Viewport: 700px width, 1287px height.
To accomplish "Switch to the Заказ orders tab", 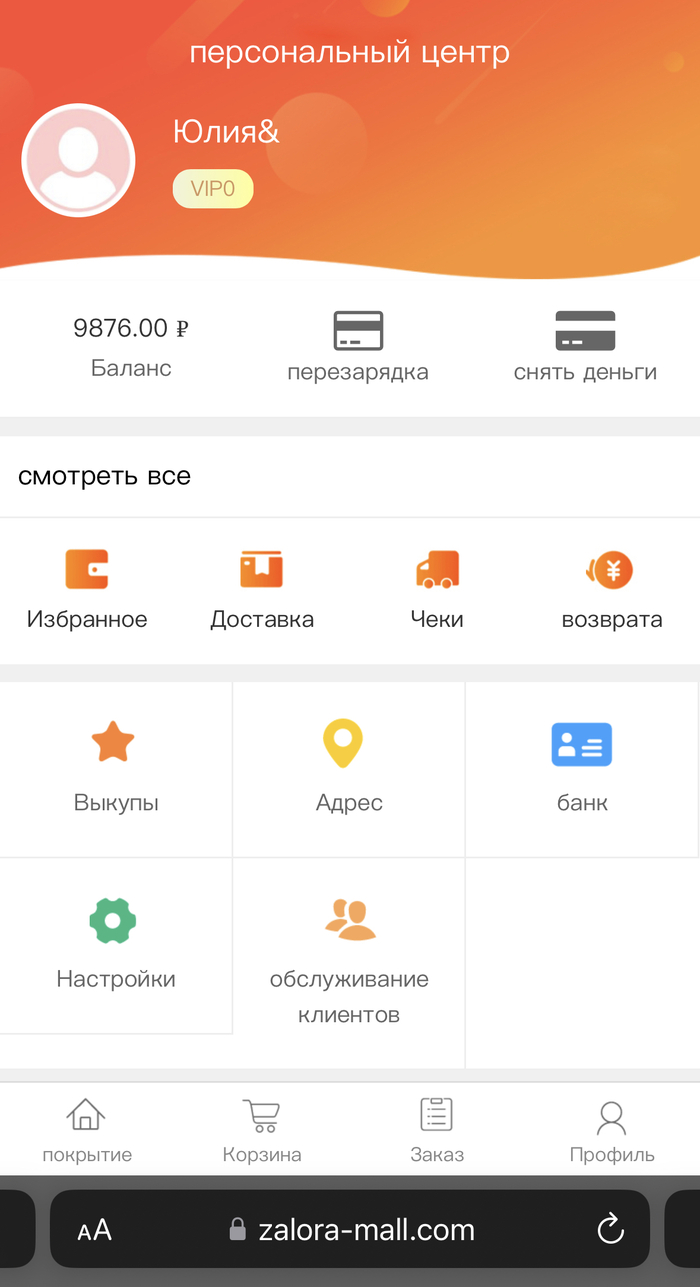I will (437, 1131).
